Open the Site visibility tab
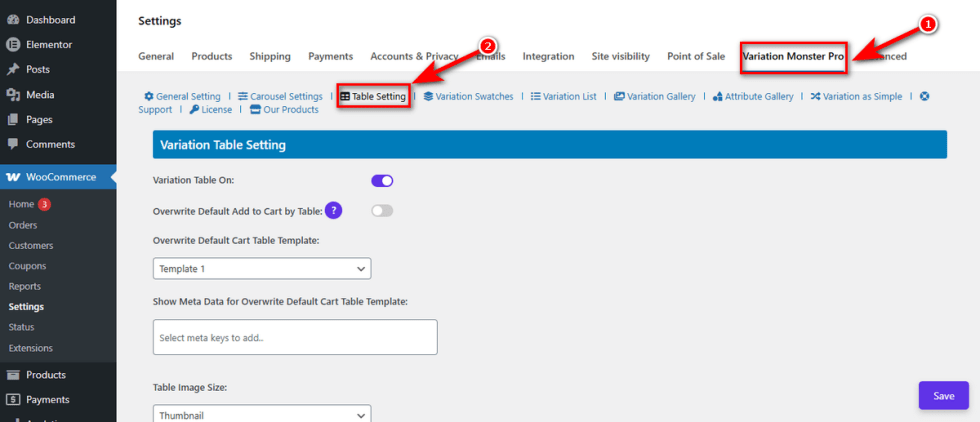Screen dimensions: 980x422 point(621,56)
